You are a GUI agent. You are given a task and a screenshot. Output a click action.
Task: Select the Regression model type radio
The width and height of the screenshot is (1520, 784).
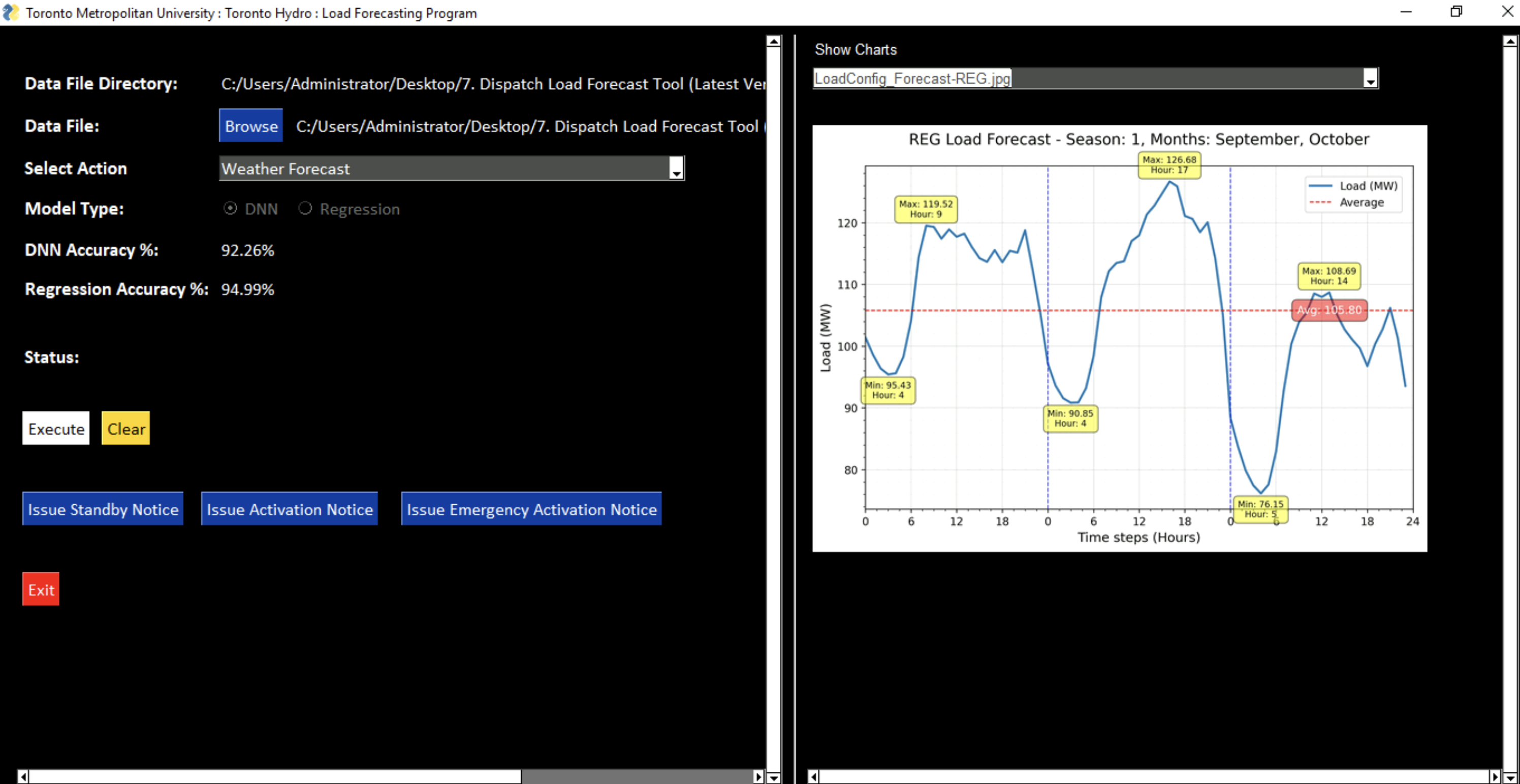click(305, 208)
